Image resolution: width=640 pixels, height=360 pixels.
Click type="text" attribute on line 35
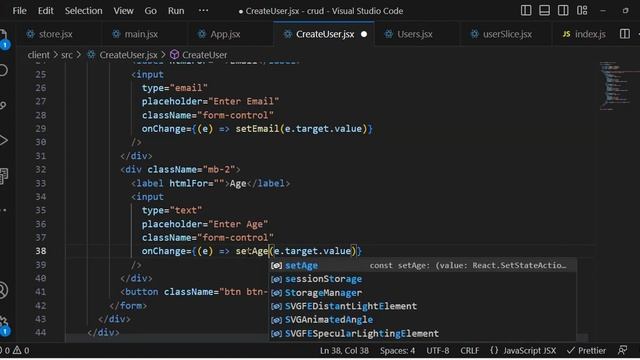[172, 210]
